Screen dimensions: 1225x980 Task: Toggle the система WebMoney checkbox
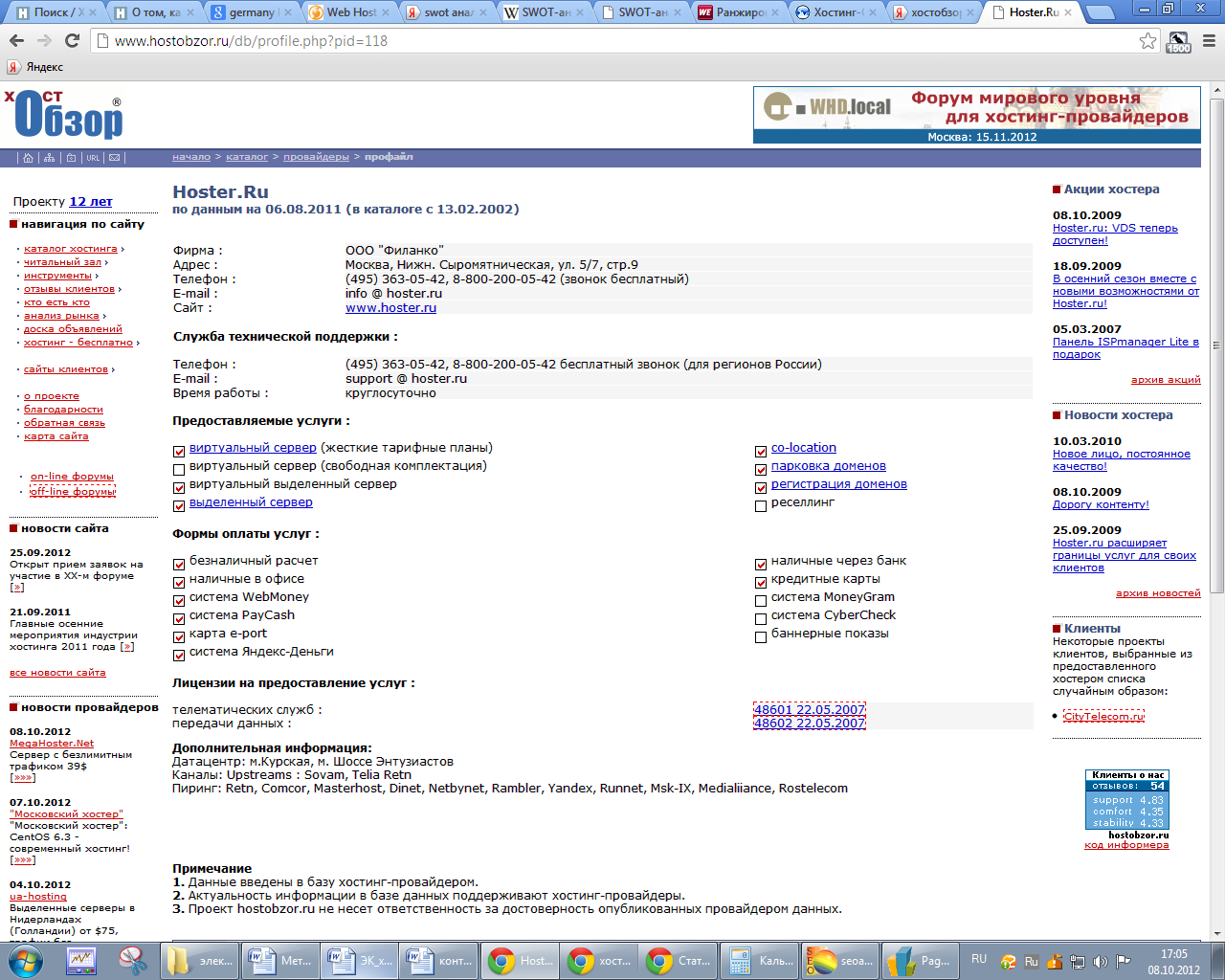[x=179, y=600]
